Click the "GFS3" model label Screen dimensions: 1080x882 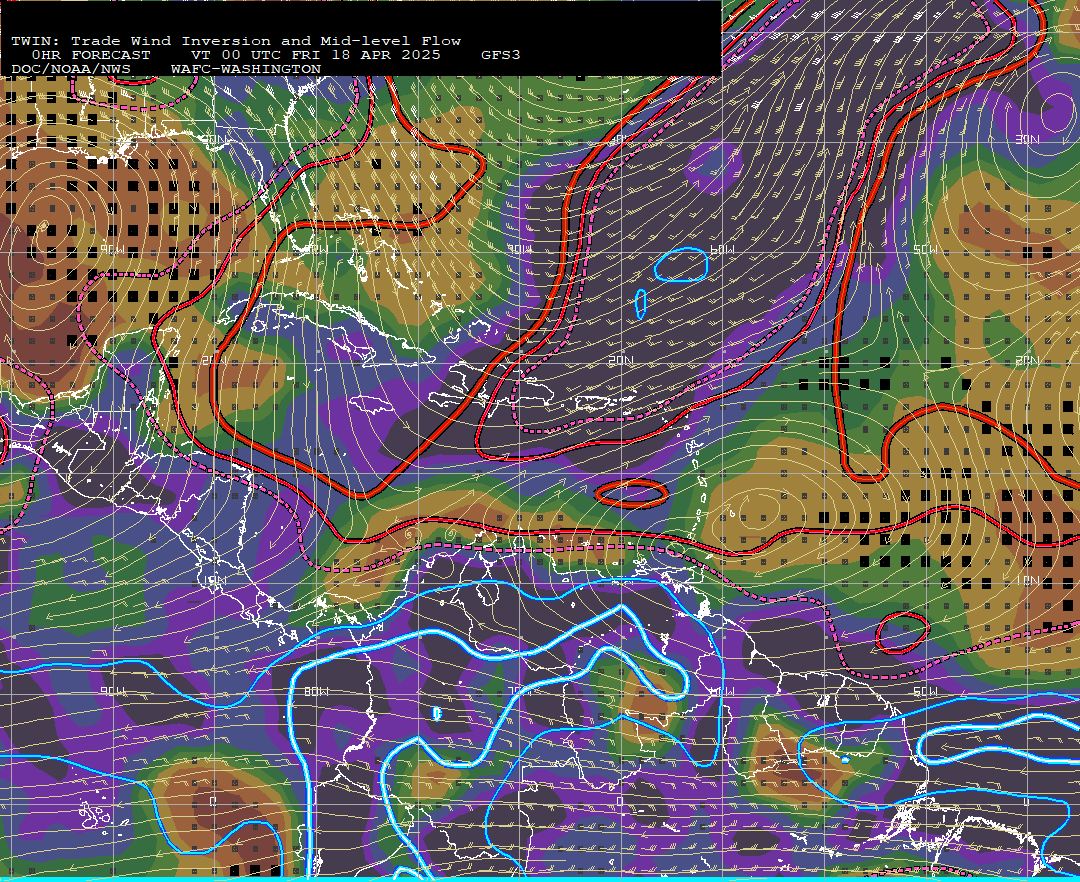501,55
